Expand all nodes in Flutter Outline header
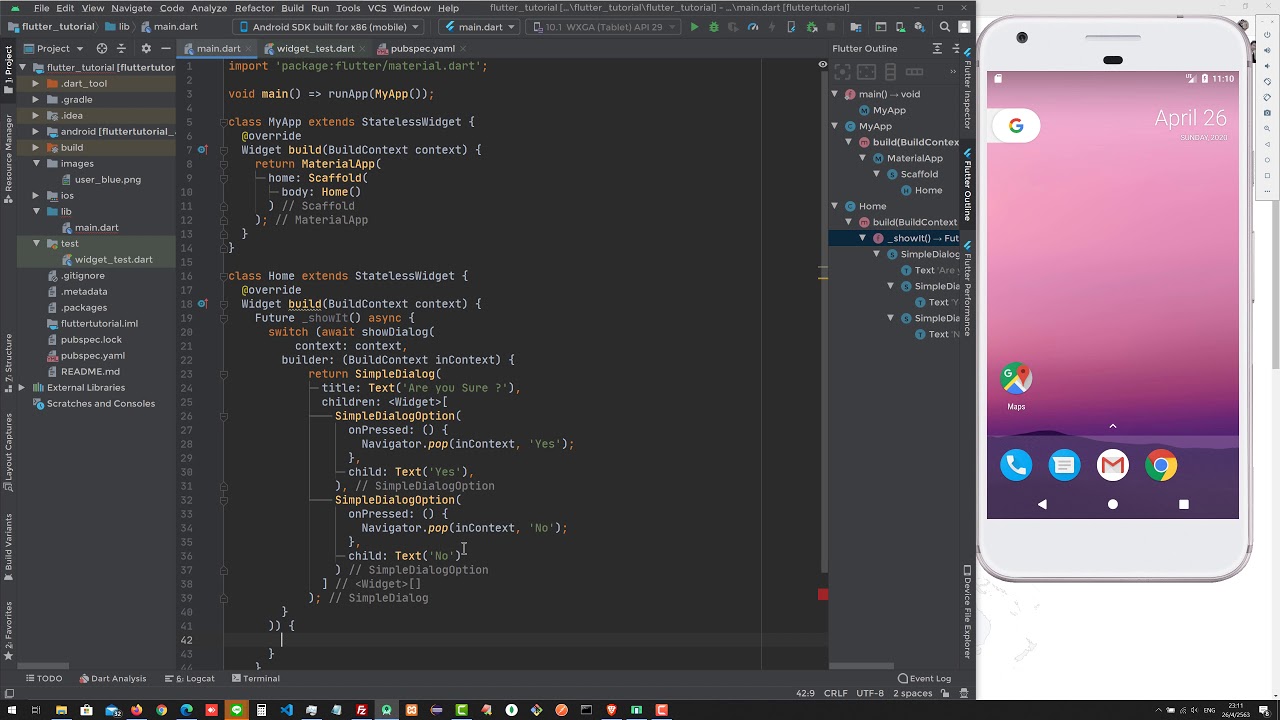The width and height of the screenshot is (1280, 720). coord(937,48)
